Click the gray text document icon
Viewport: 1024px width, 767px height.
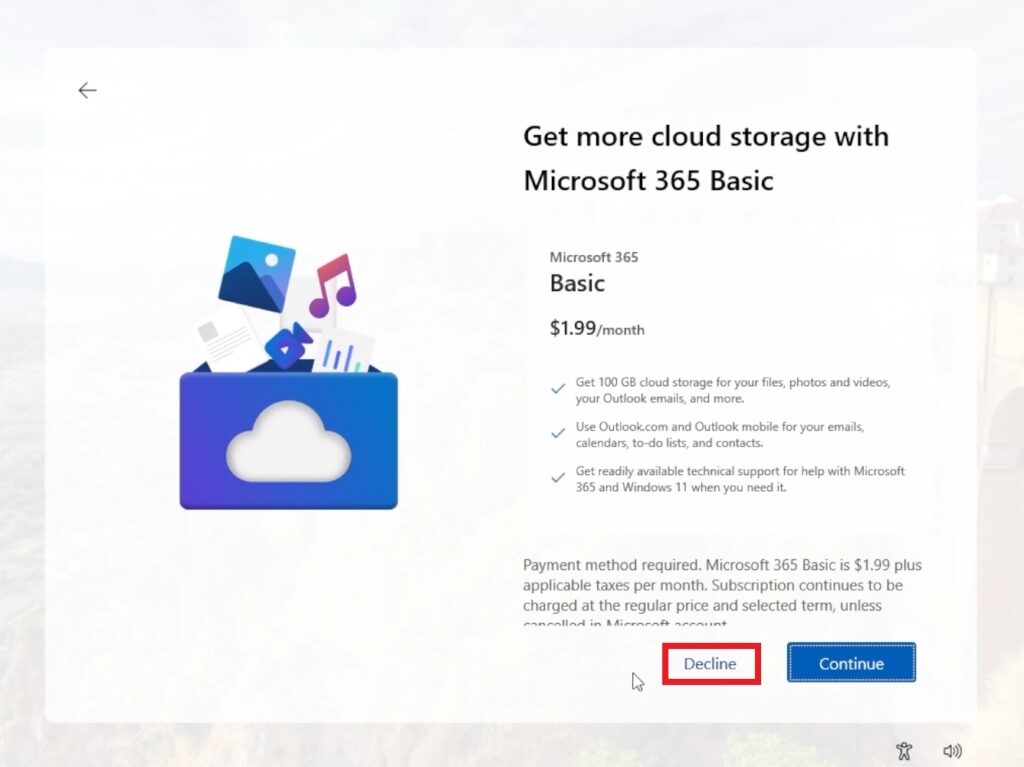click(222, 340)
